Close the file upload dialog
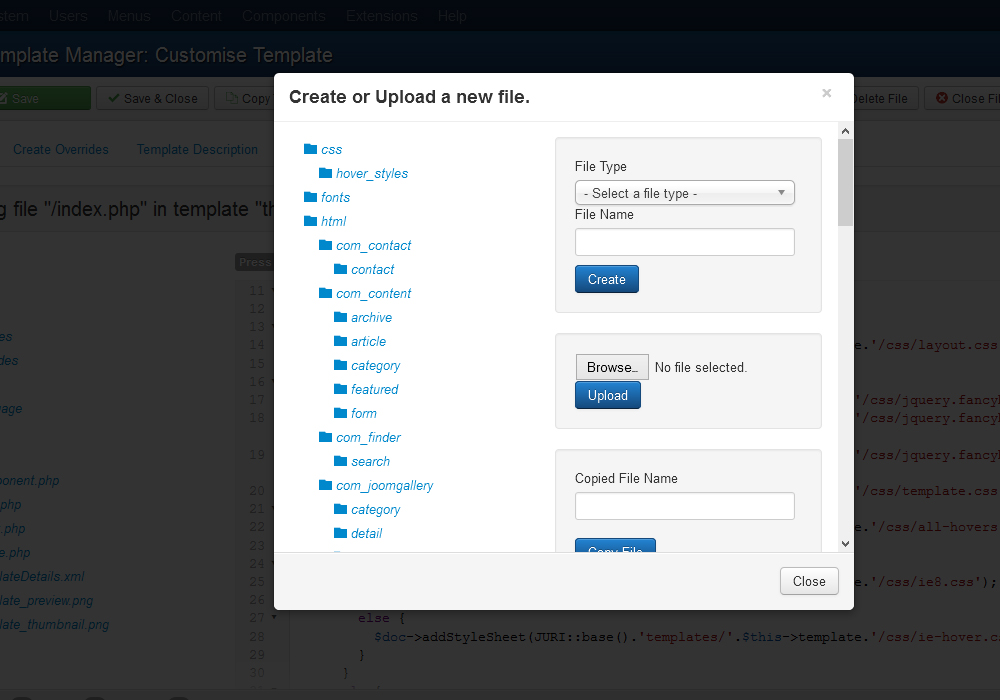The height and width of the screenshot is (700, 1000). (808, 581)
